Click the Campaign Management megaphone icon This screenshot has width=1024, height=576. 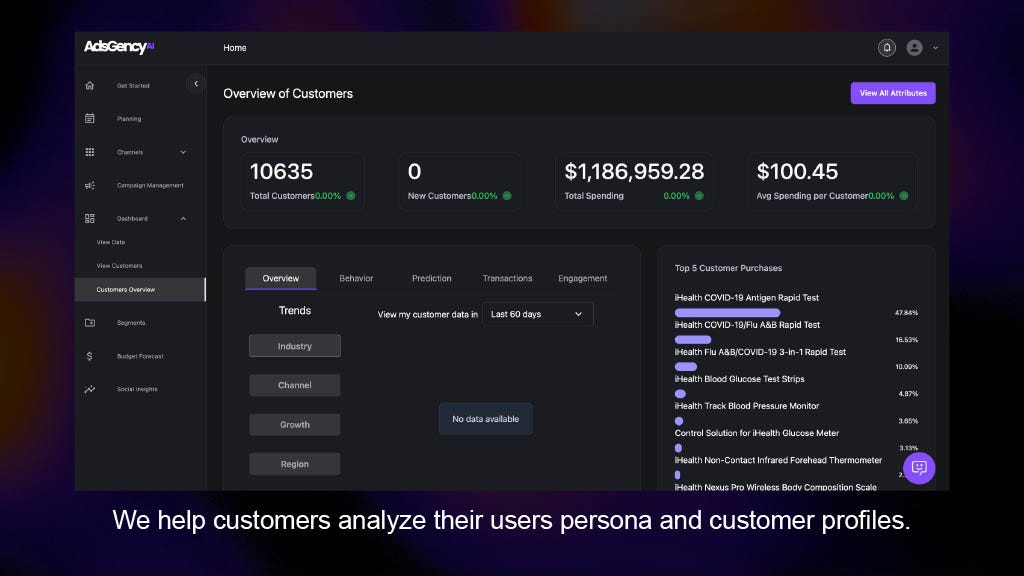pos(90,185)
